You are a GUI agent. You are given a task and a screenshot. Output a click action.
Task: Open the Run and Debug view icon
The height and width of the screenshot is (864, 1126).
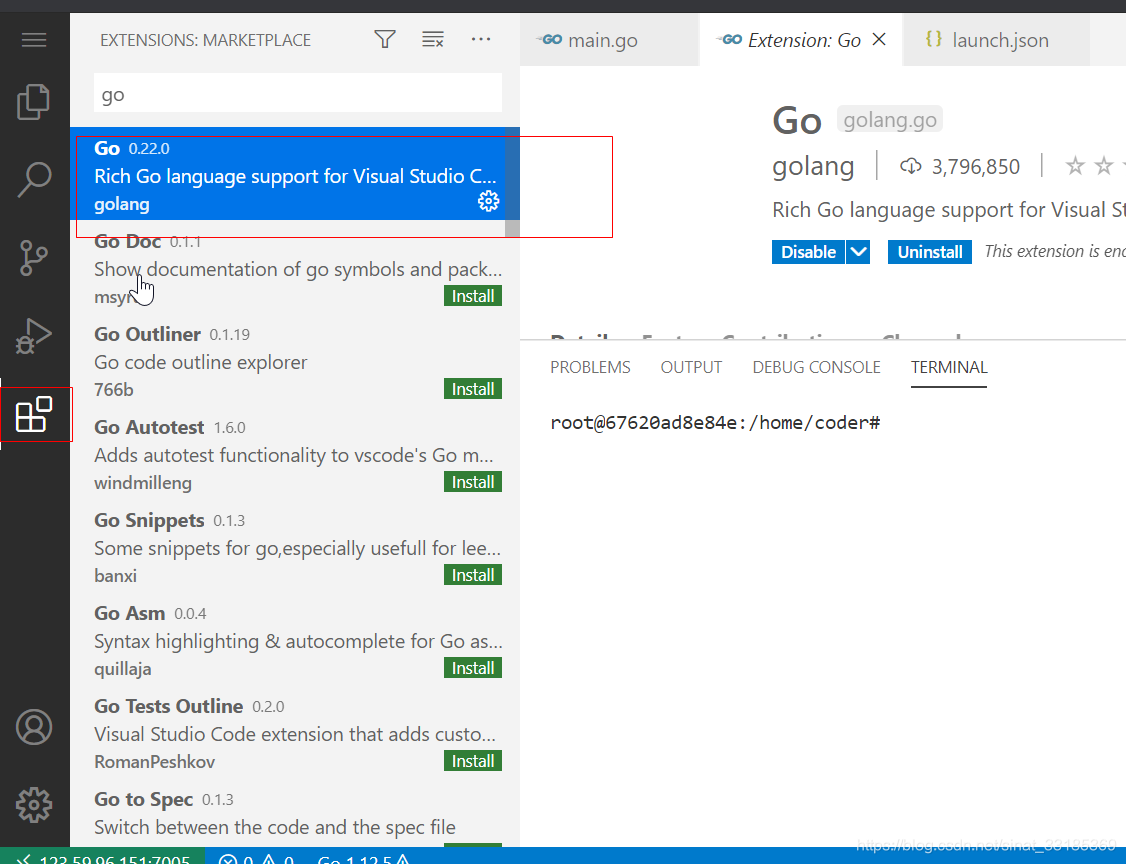coord(34,336)
